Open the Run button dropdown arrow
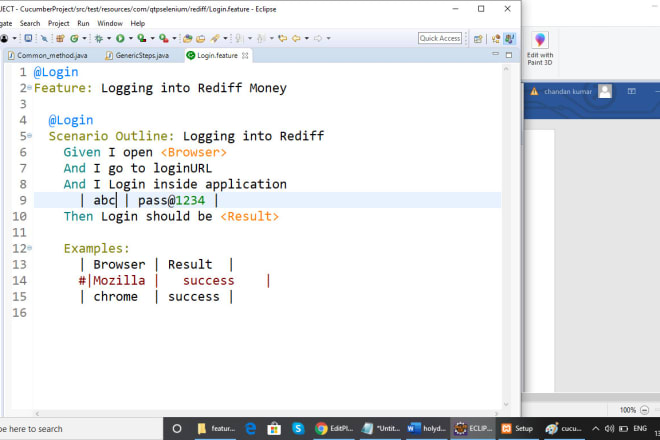 [x=130, y=39]
